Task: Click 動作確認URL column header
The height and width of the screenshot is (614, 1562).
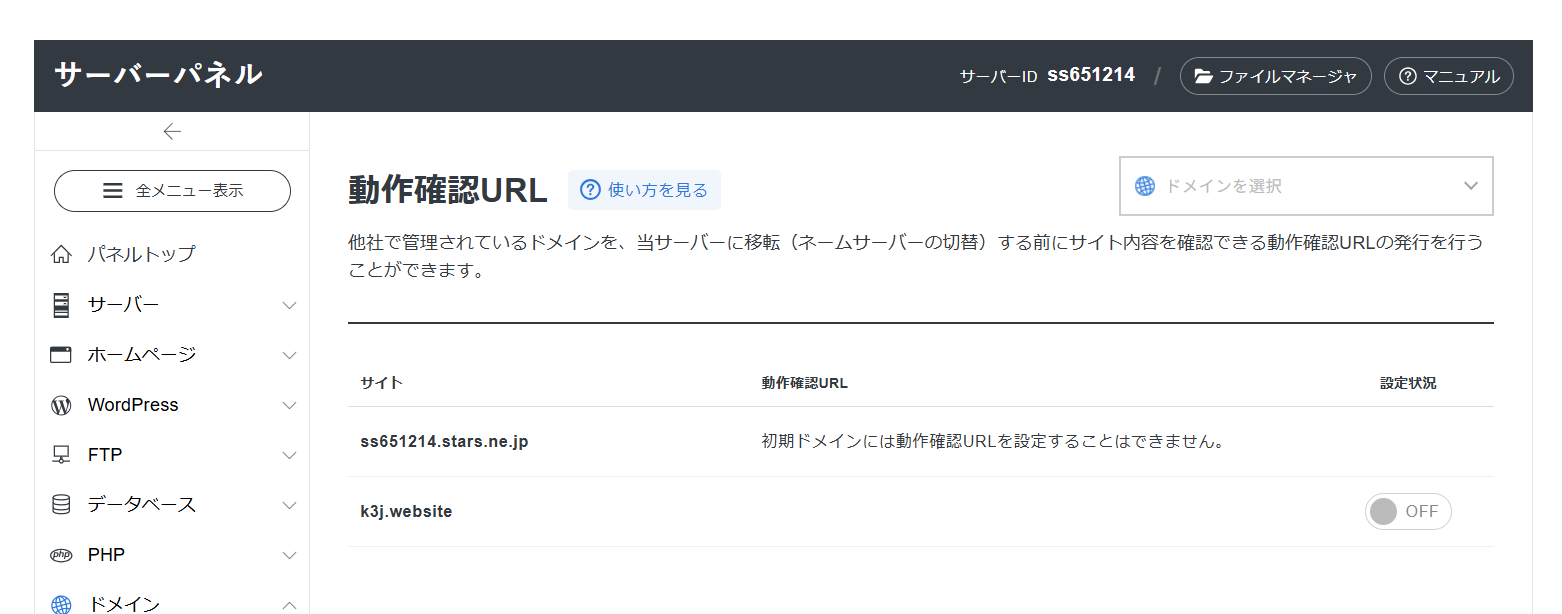Action: click(804, 383)
